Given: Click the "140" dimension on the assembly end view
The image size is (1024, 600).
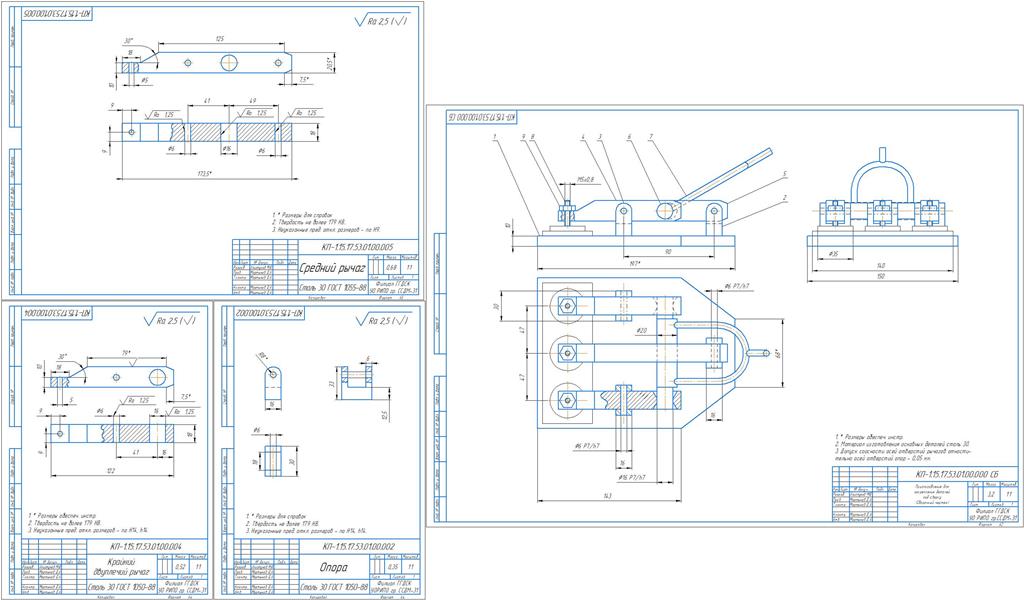Looking at the screenshot, I should [x=882, y=265].
